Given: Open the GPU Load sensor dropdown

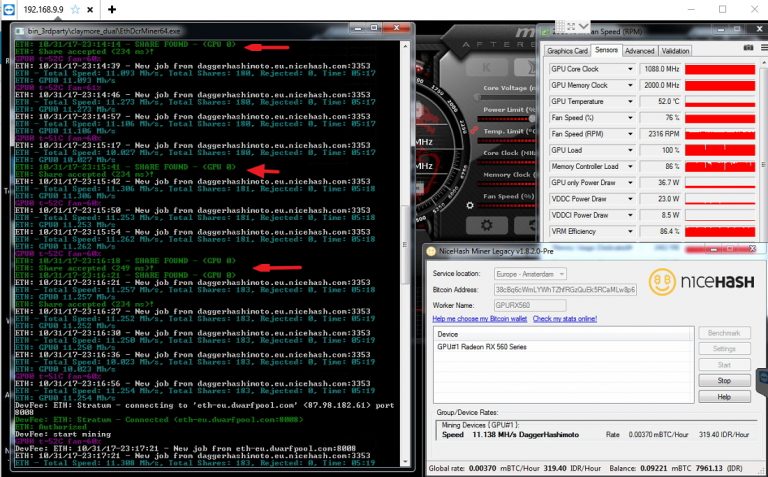Looking at the screenshot, I should click(630, 150).
